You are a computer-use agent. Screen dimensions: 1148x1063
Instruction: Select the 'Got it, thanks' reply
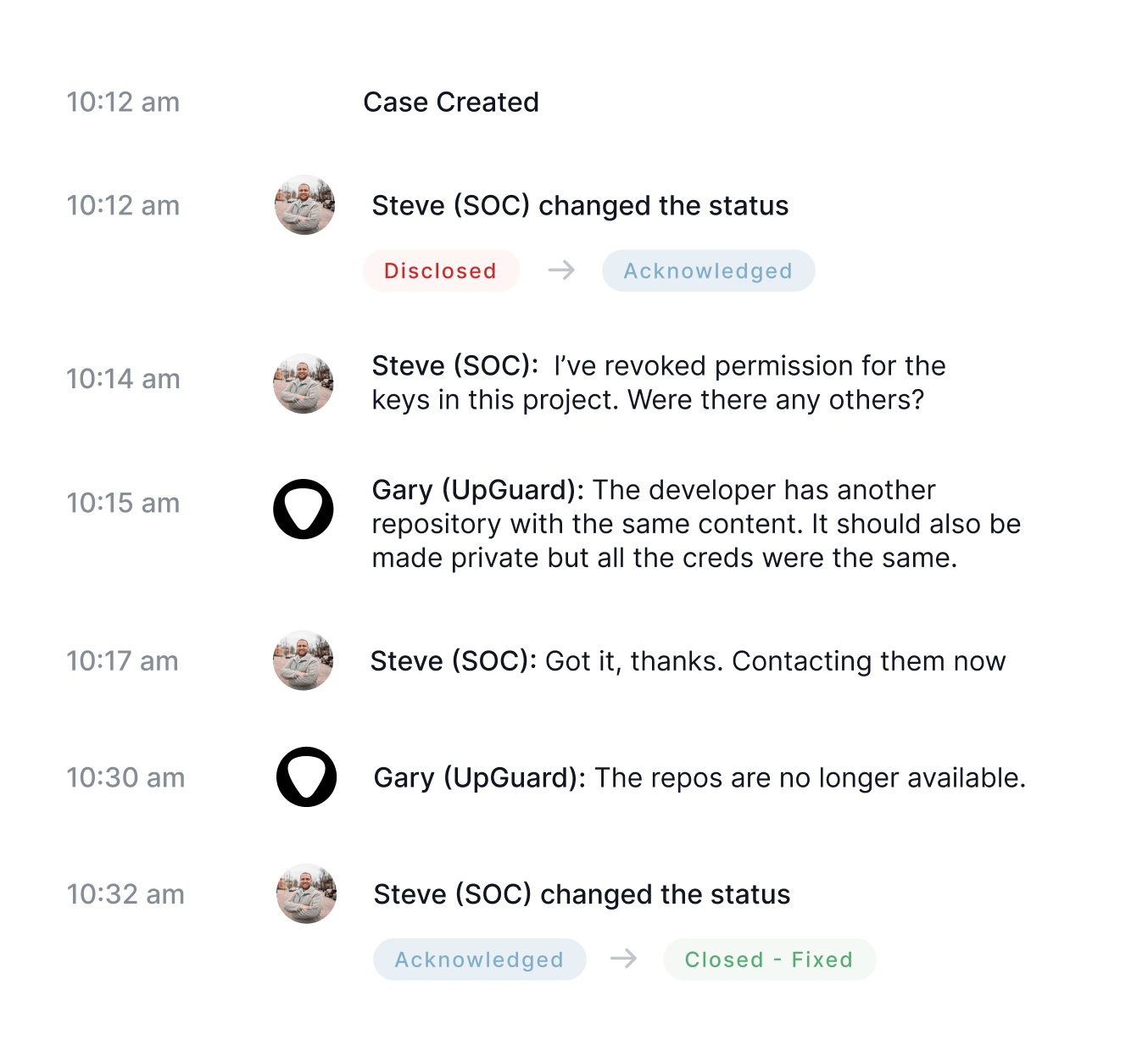click(688, 661)
